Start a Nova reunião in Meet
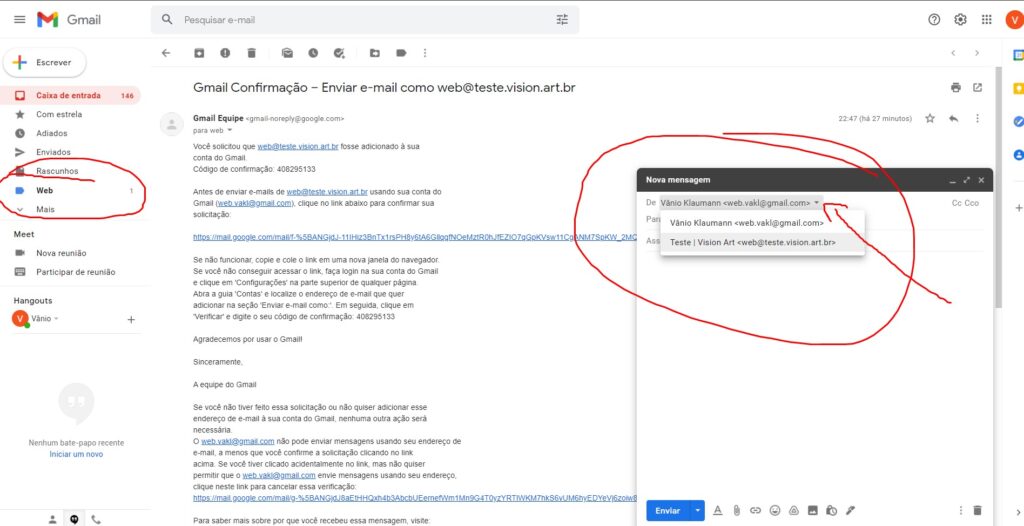This screenshot has width=1024, height=526. [x=61, y=253]
